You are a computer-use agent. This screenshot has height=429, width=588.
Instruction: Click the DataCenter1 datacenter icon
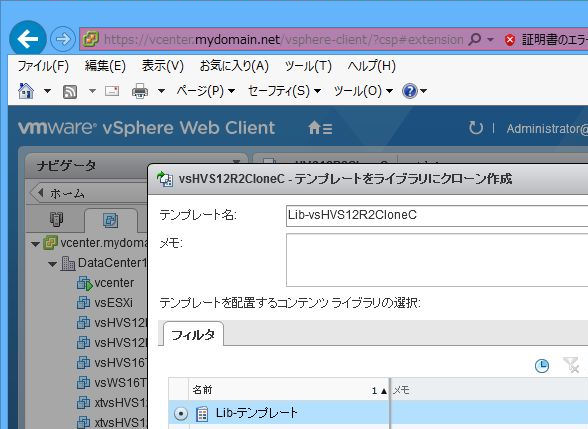pos(68,263)
